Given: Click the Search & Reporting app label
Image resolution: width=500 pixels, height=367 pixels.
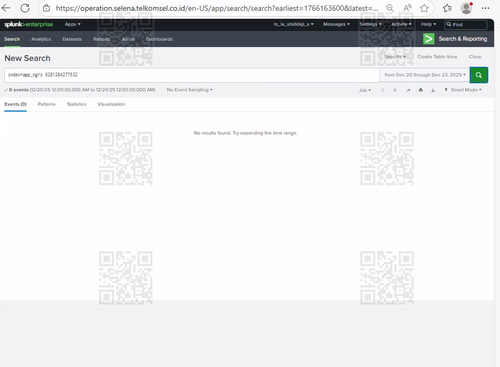Looking at the screenshot, I should [x=463, y=39].
